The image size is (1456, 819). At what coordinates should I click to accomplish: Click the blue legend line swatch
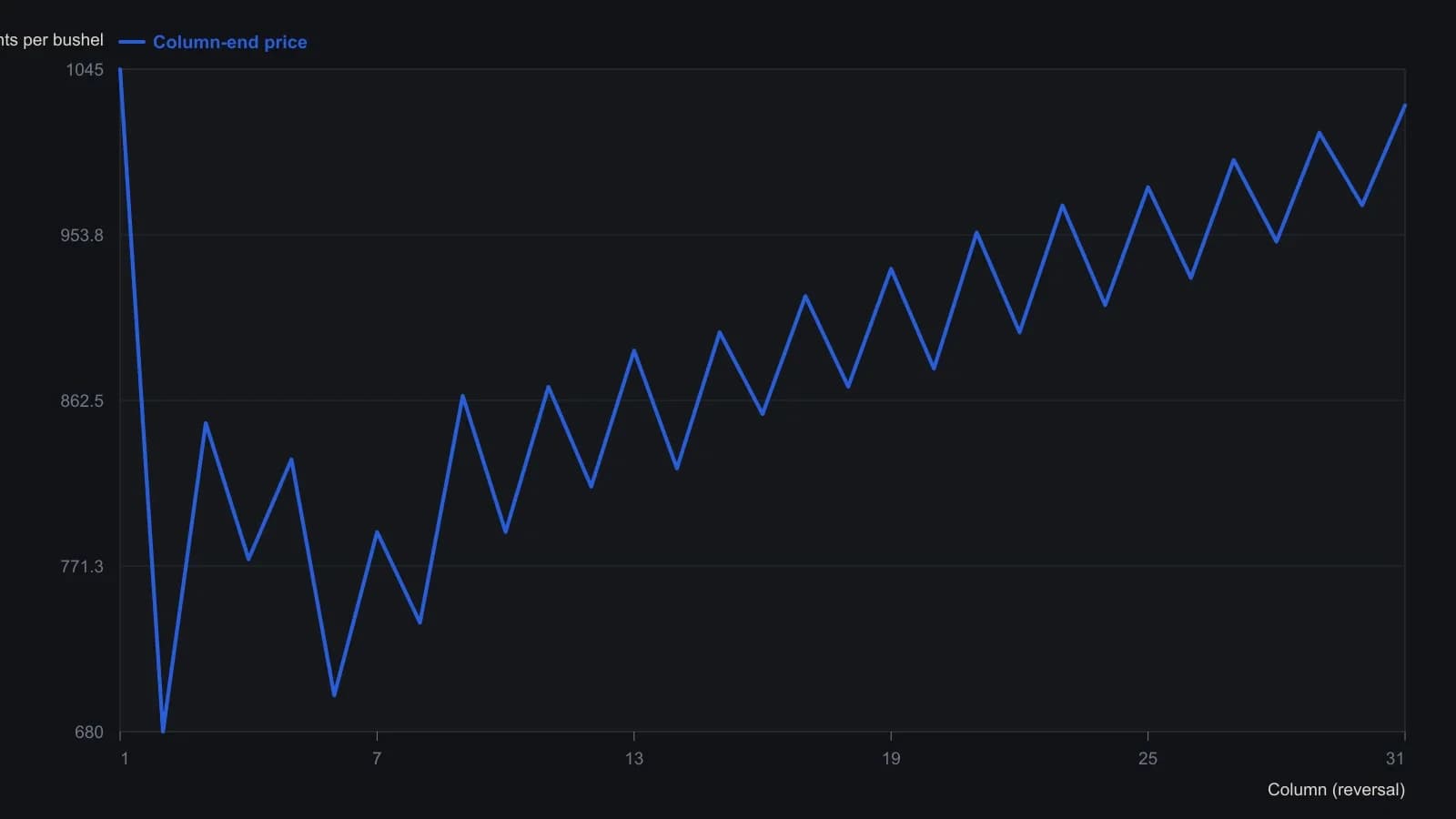[x=132, y=42]
